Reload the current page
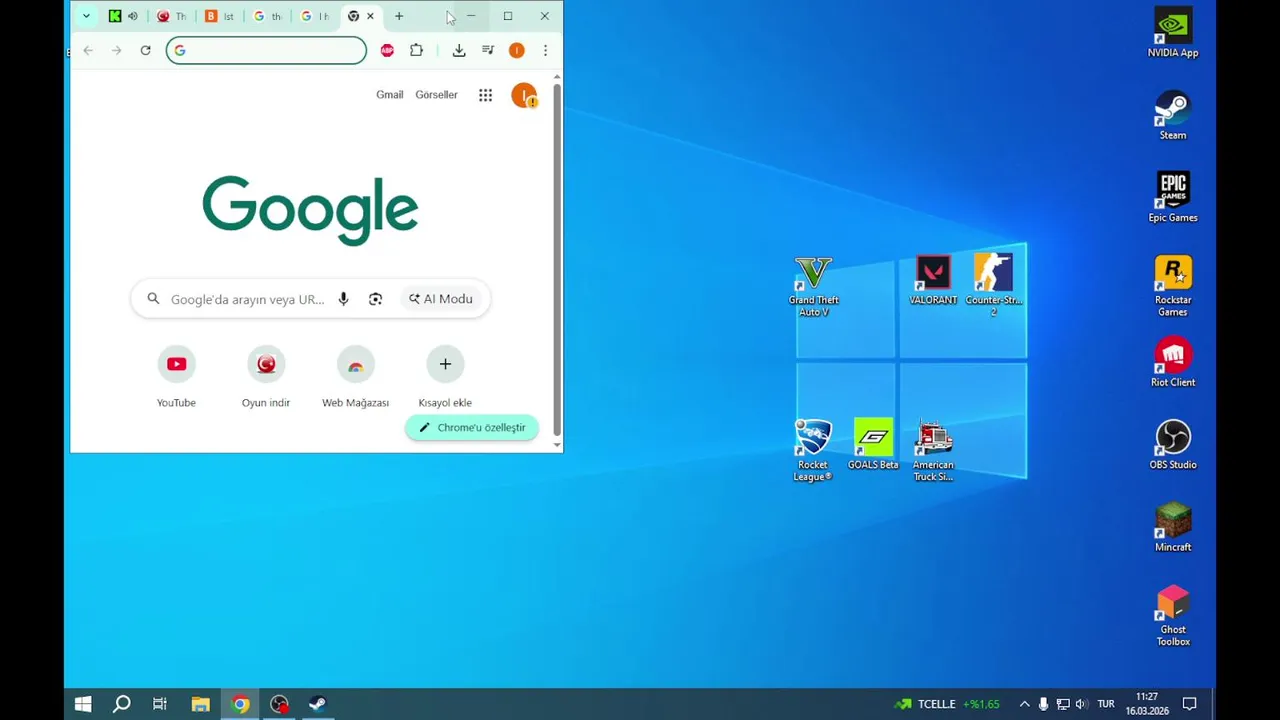 [145, 50]
